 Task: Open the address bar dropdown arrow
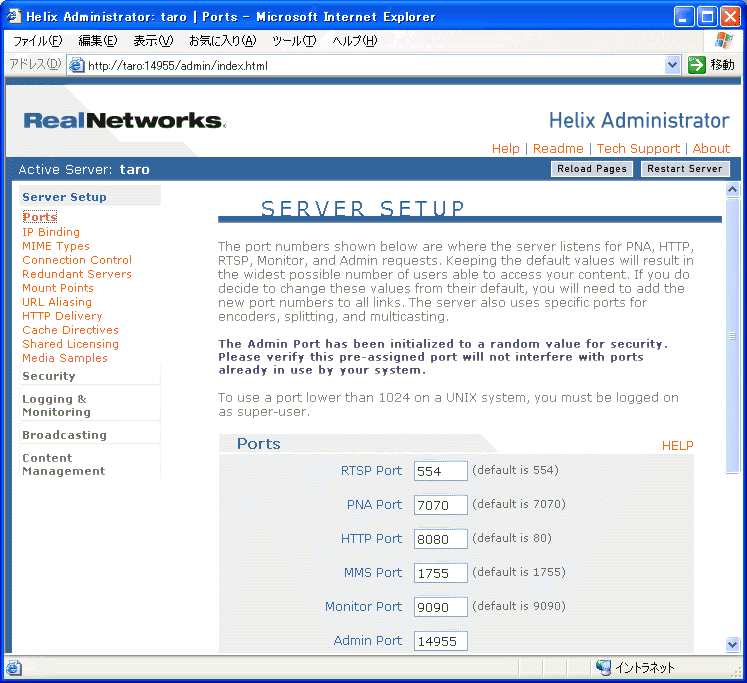tap(673, 65)
